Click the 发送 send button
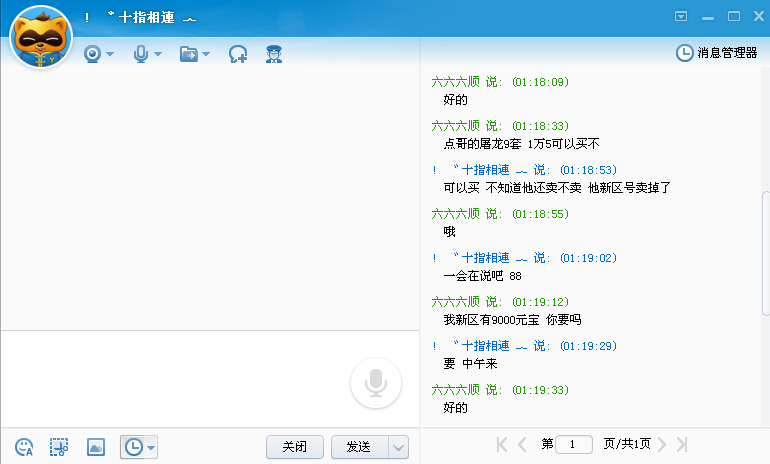The height and width of the screenshot is (464, 770). click(x=359, y=447)
